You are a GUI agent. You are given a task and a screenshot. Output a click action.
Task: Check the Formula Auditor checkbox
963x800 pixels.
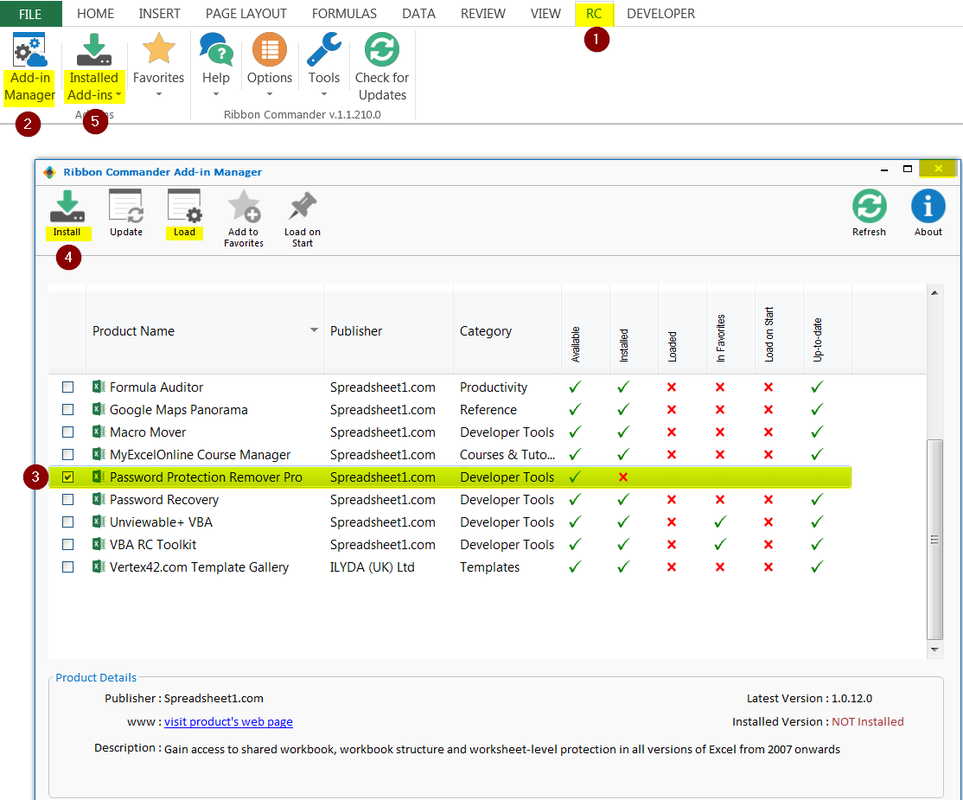point(68,387)
